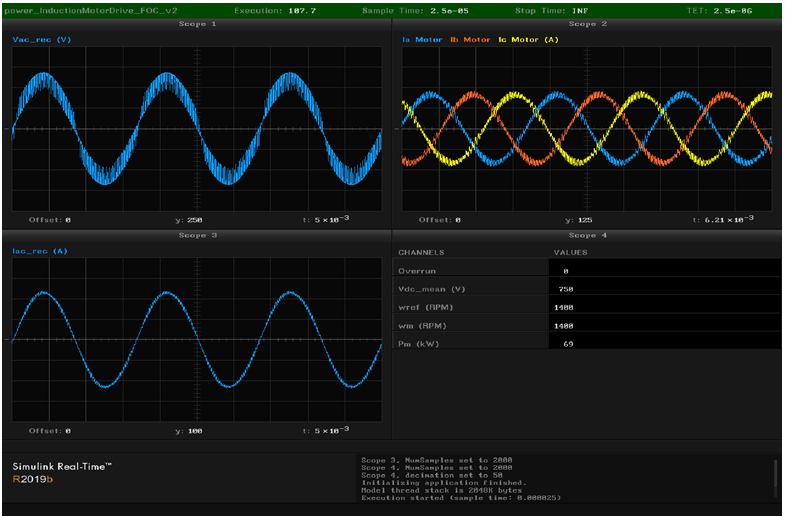
Task: Click the VALUES column header
Action: [x=570, y=252]
